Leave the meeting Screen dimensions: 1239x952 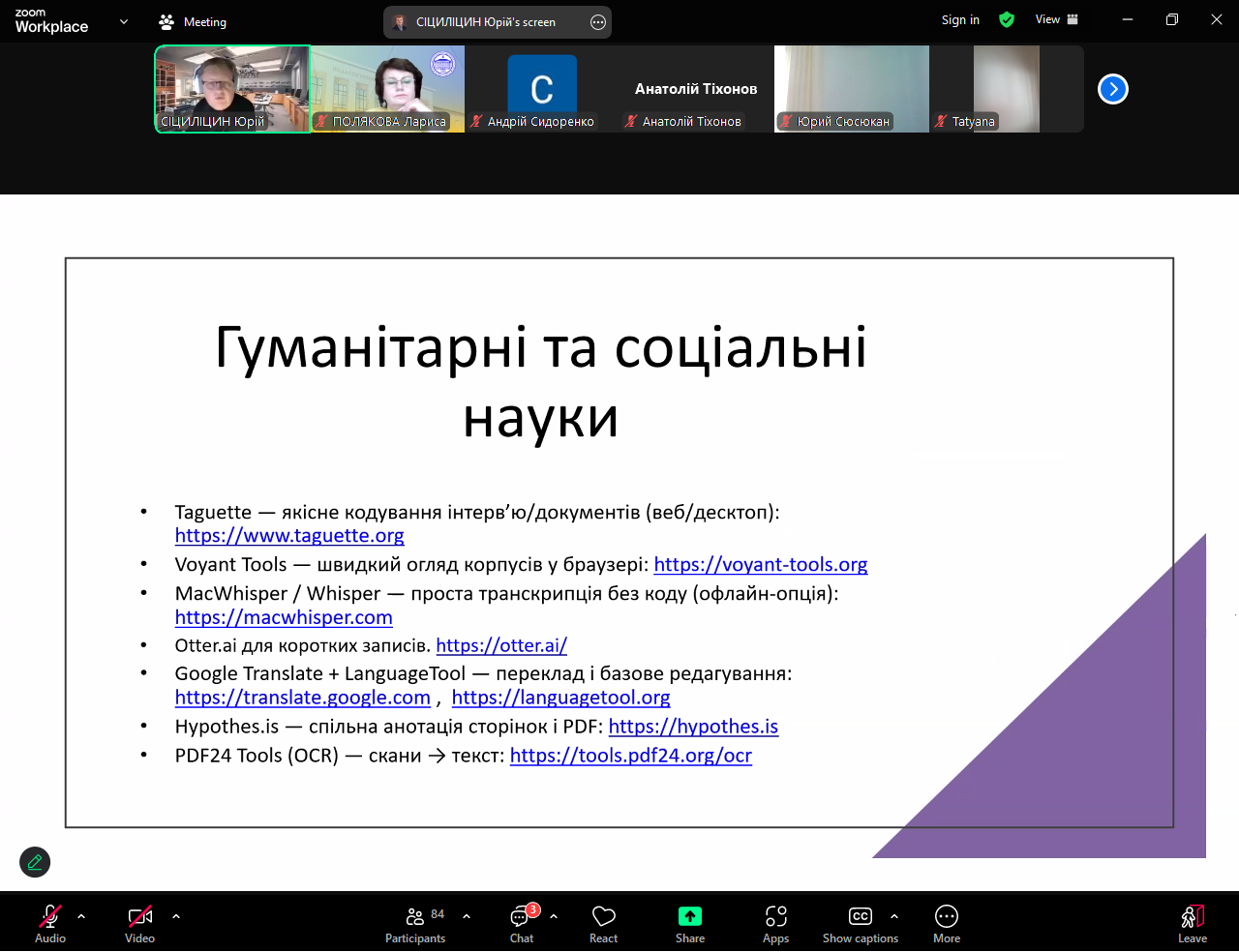[1192, 924]
